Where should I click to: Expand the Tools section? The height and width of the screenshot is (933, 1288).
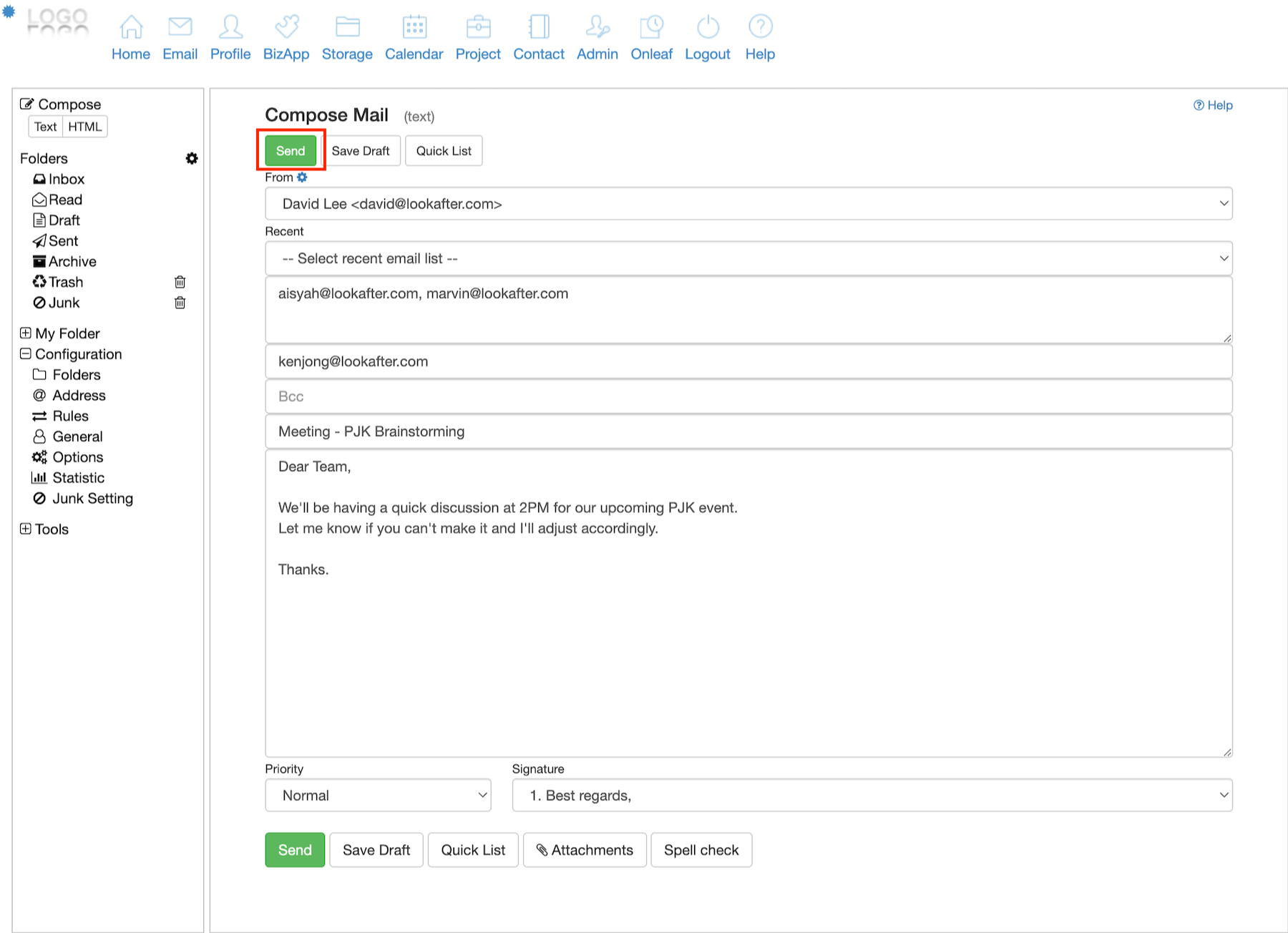(26, 529)
